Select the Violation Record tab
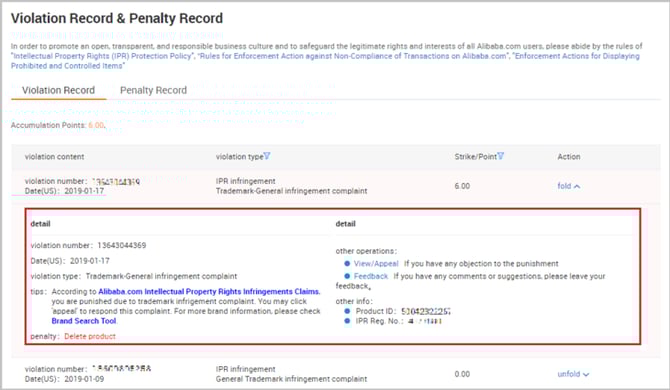The image size is (670, 390). 59,91
